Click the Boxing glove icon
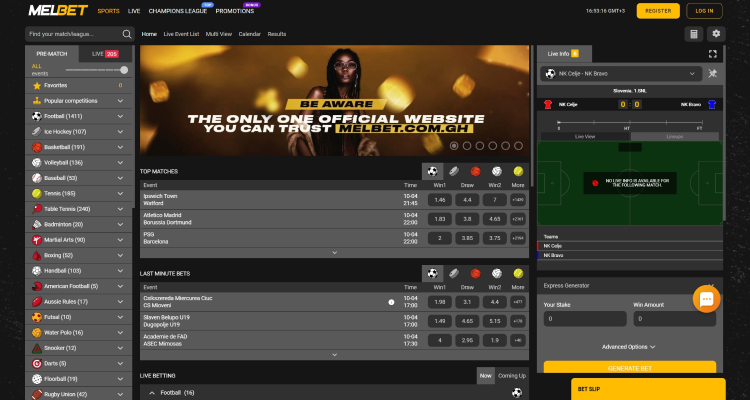 [37, 256]
